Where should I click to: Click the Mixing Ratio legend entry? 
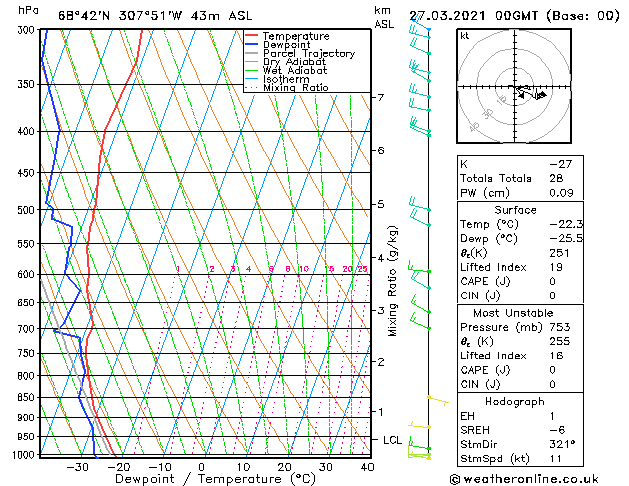296,88
